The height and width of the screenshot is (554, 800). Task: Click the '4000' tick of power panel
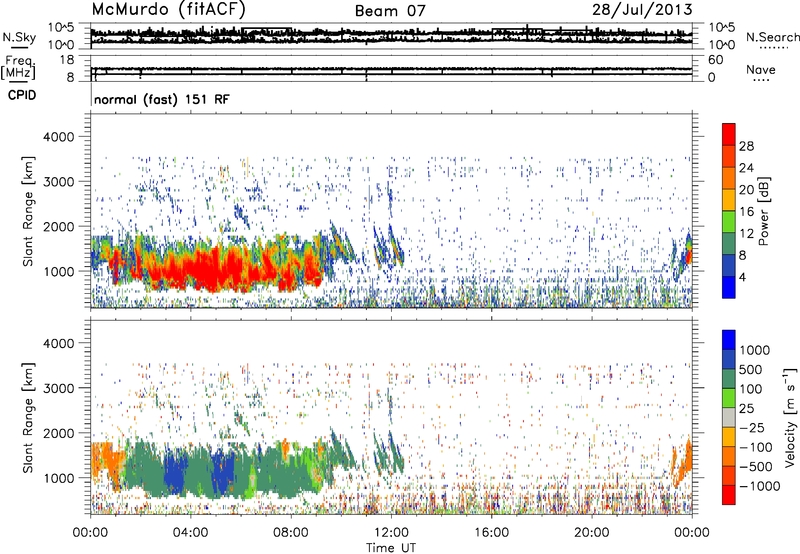(x=59, y=137)
